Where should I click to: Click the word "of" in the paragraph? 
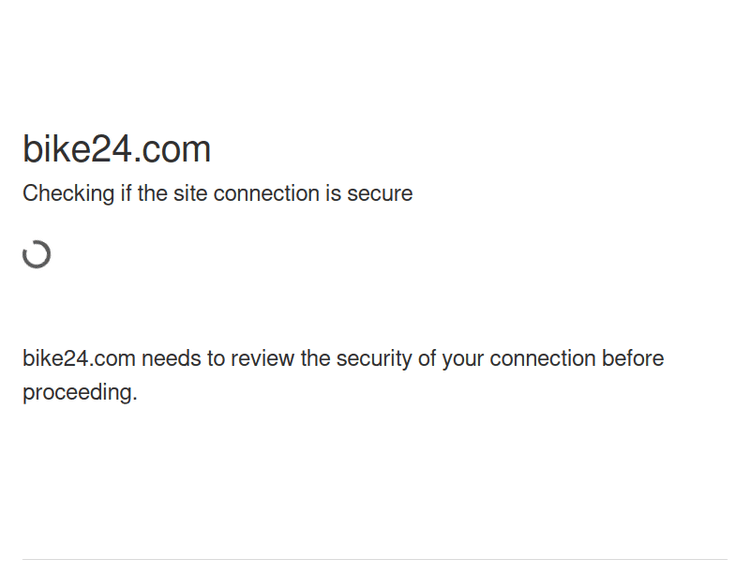coord(426,359)
